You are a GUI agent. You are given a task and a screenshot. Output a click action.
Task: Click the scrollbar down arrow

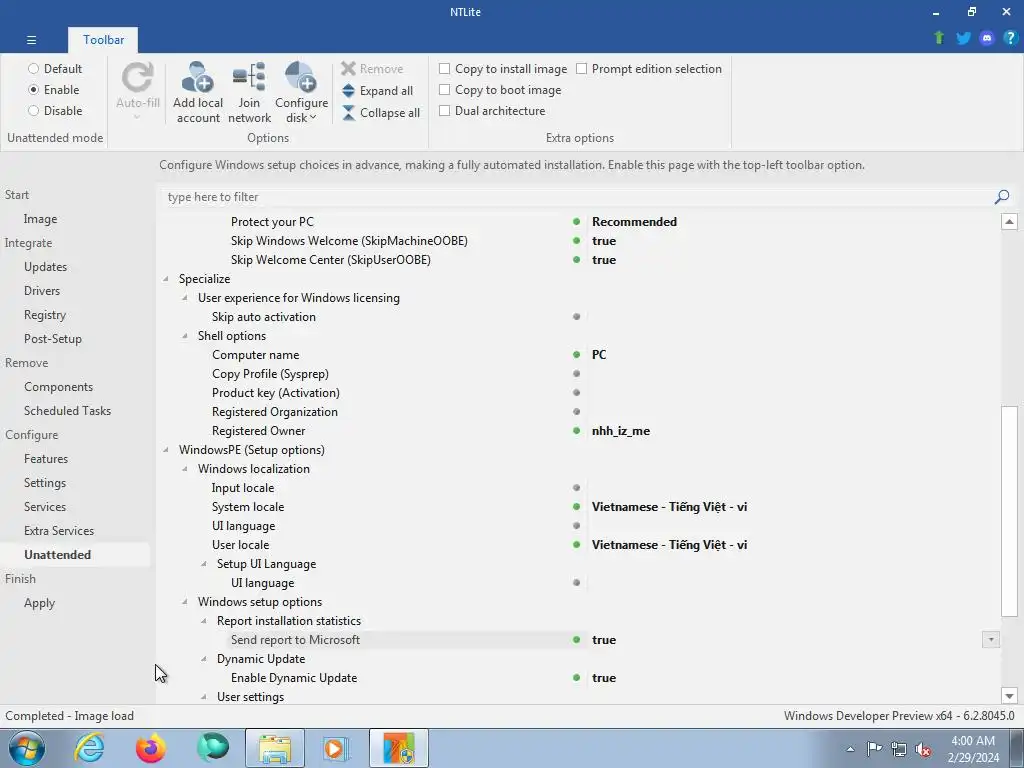pyautogui.click(x=1009, y=696)
